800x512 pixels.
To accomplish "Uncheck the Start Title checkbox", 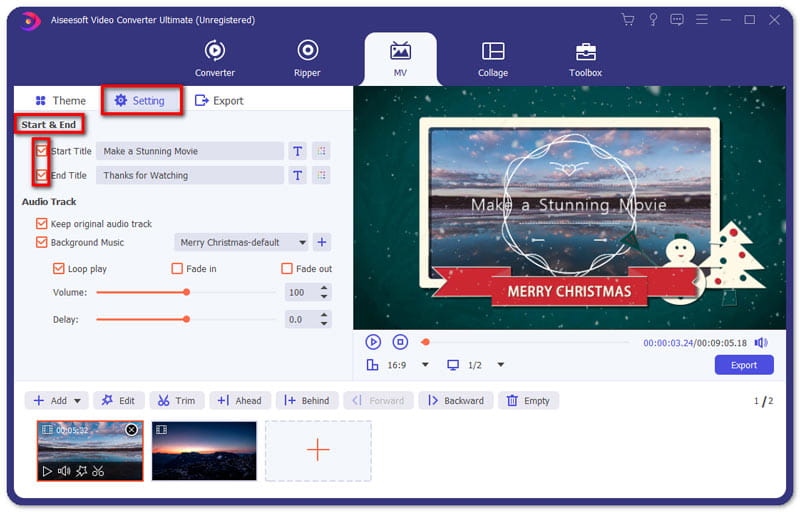I will [41, 151].
